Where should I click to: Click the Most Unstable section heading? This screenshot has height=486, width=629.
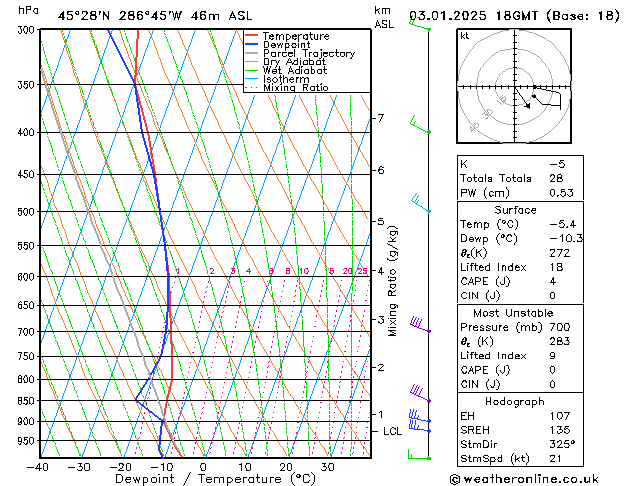point(513,313)
